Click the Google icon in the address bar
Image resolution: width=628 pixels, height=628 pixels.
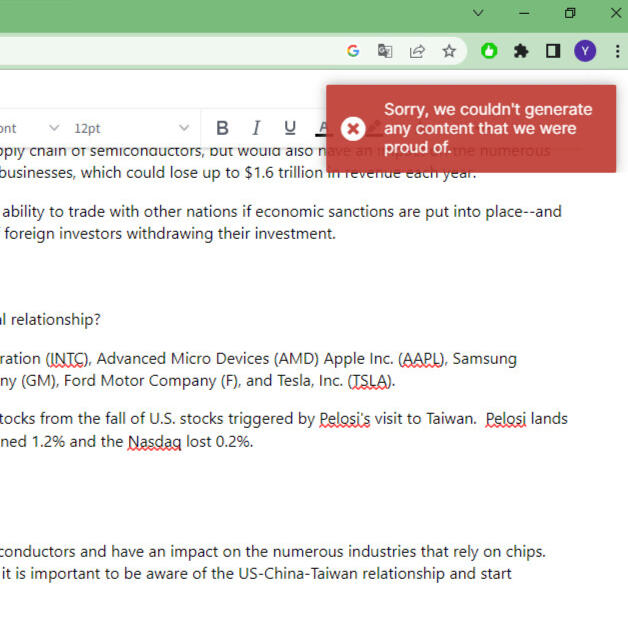coord(353,51)
